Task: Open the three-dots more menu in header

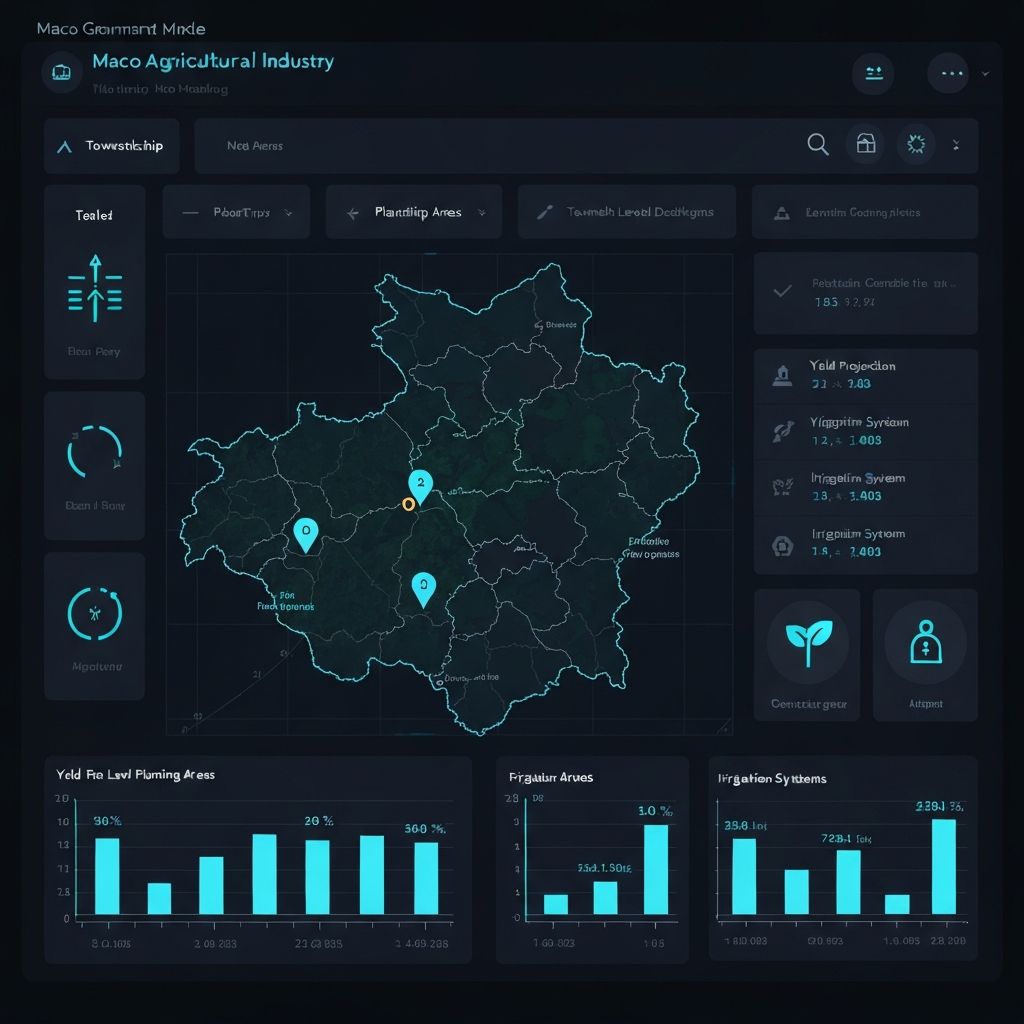Action: coord(949,72)
